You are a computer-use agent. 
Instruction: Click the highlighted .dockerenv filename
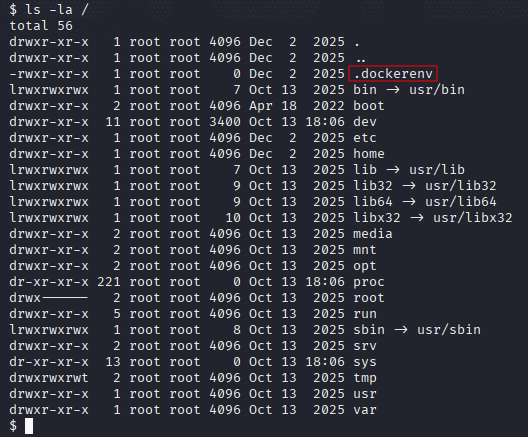(393, 74)
